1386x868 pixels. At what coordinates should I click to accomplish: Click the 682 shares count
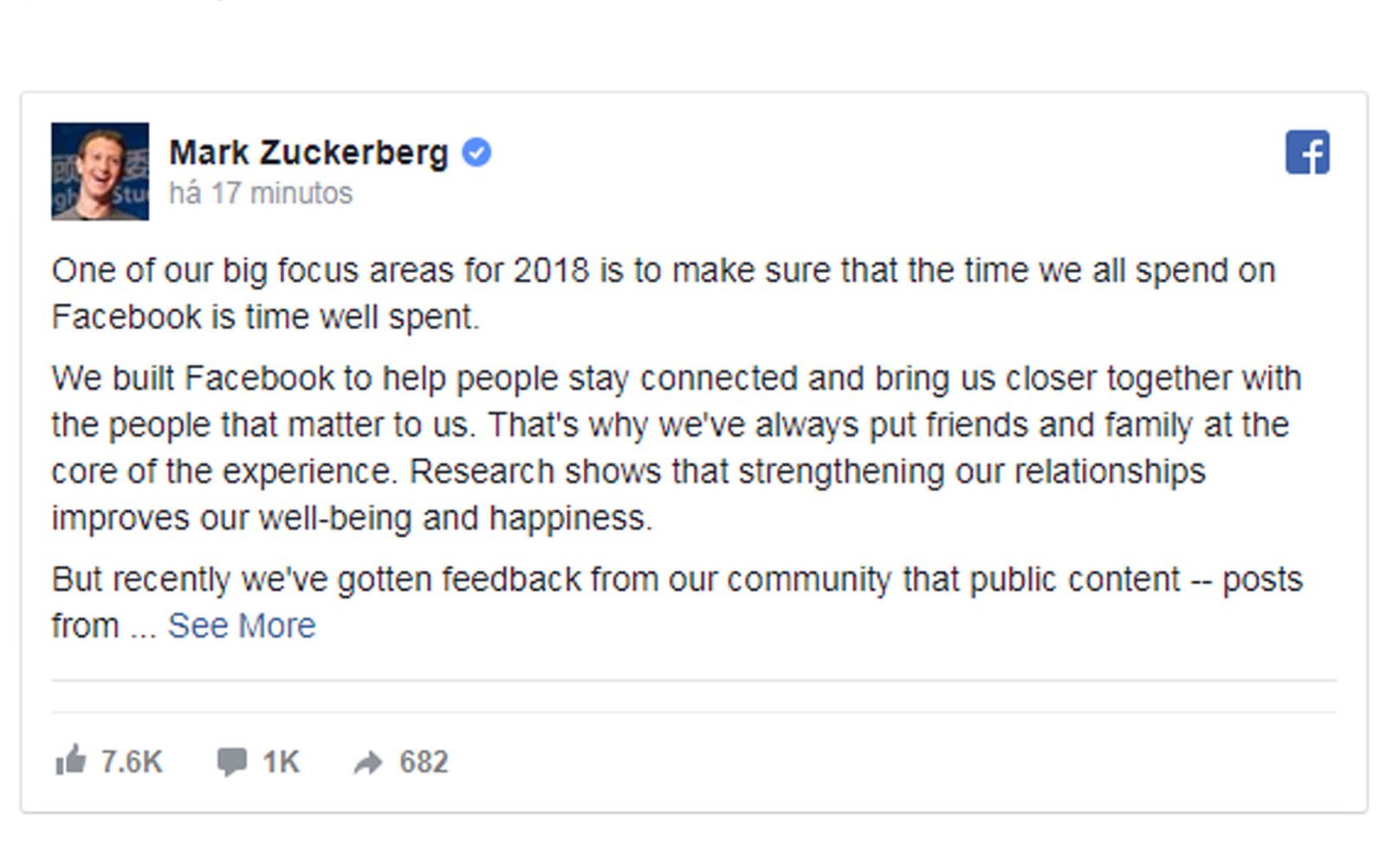point(424,761)
